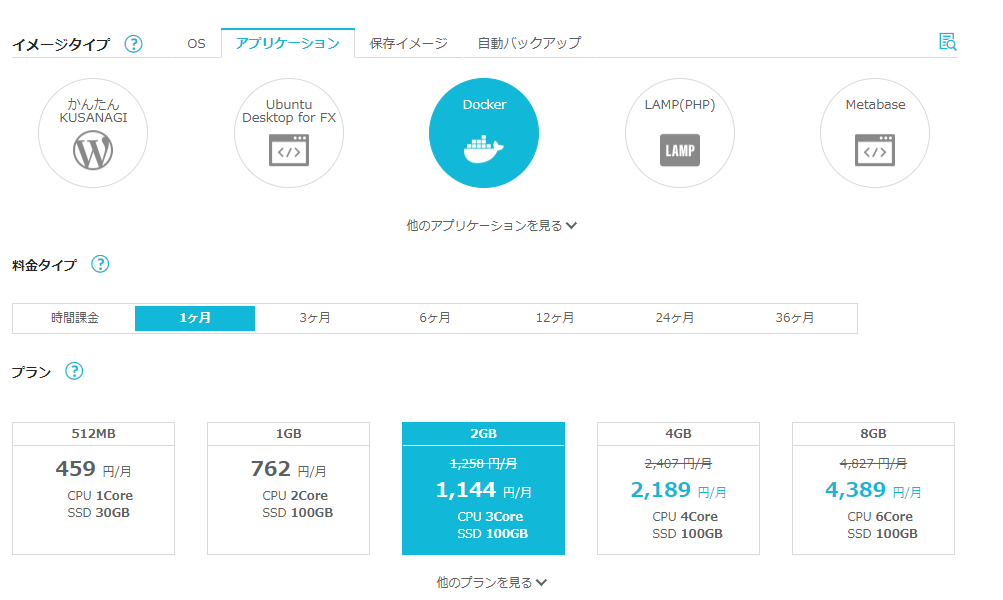Image resolution: width=1003 pixels, height=600 pixels.
Task: Select the 512MB plan card
Action: click(x=93, y=488)
